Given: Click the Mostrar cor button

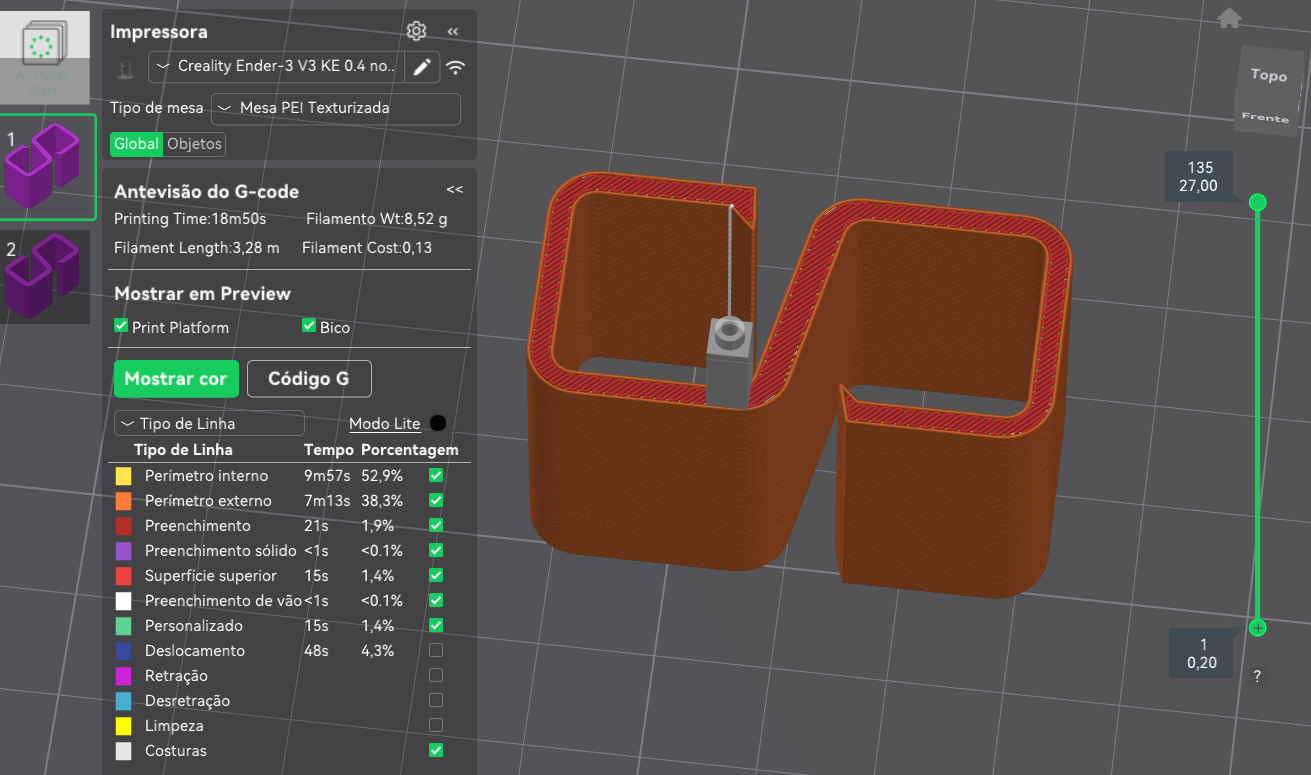Looking at the screenshot, I should tap(176, 379).
